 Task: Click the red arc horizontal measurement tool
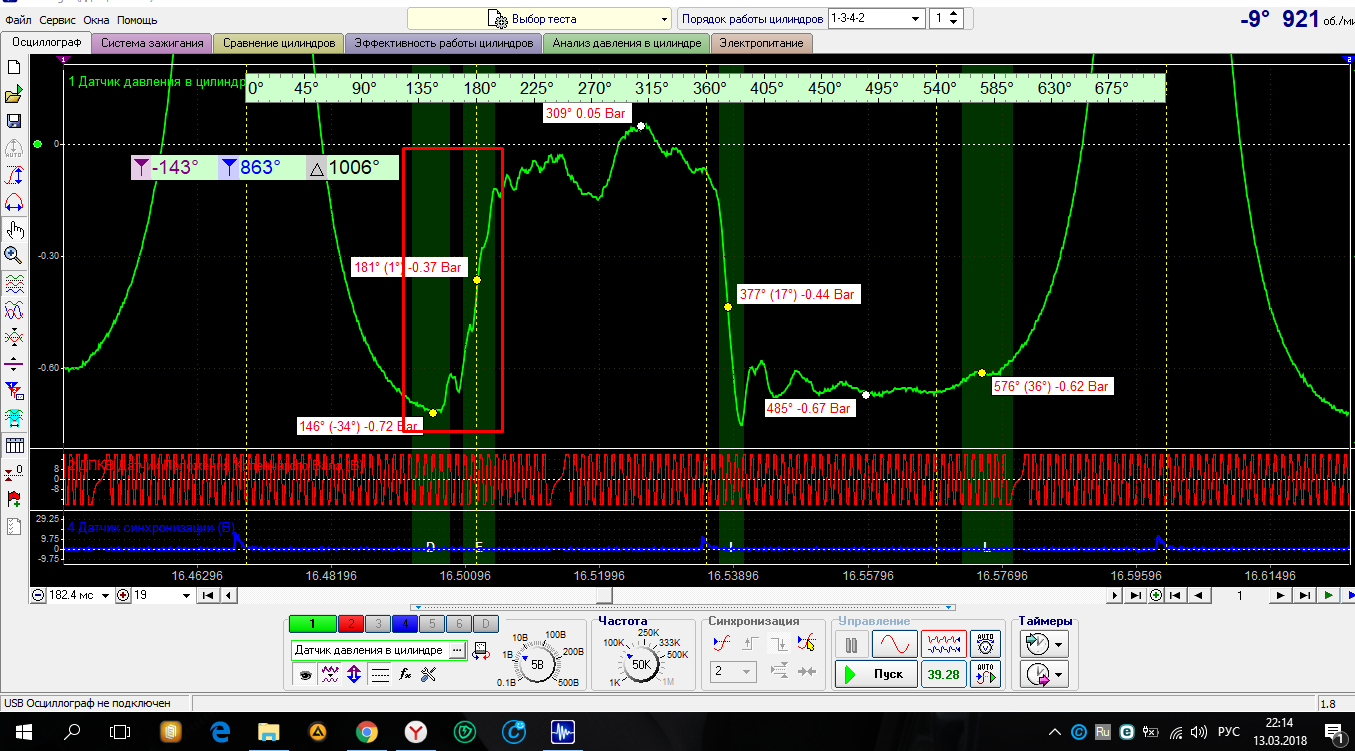(14, 203)
